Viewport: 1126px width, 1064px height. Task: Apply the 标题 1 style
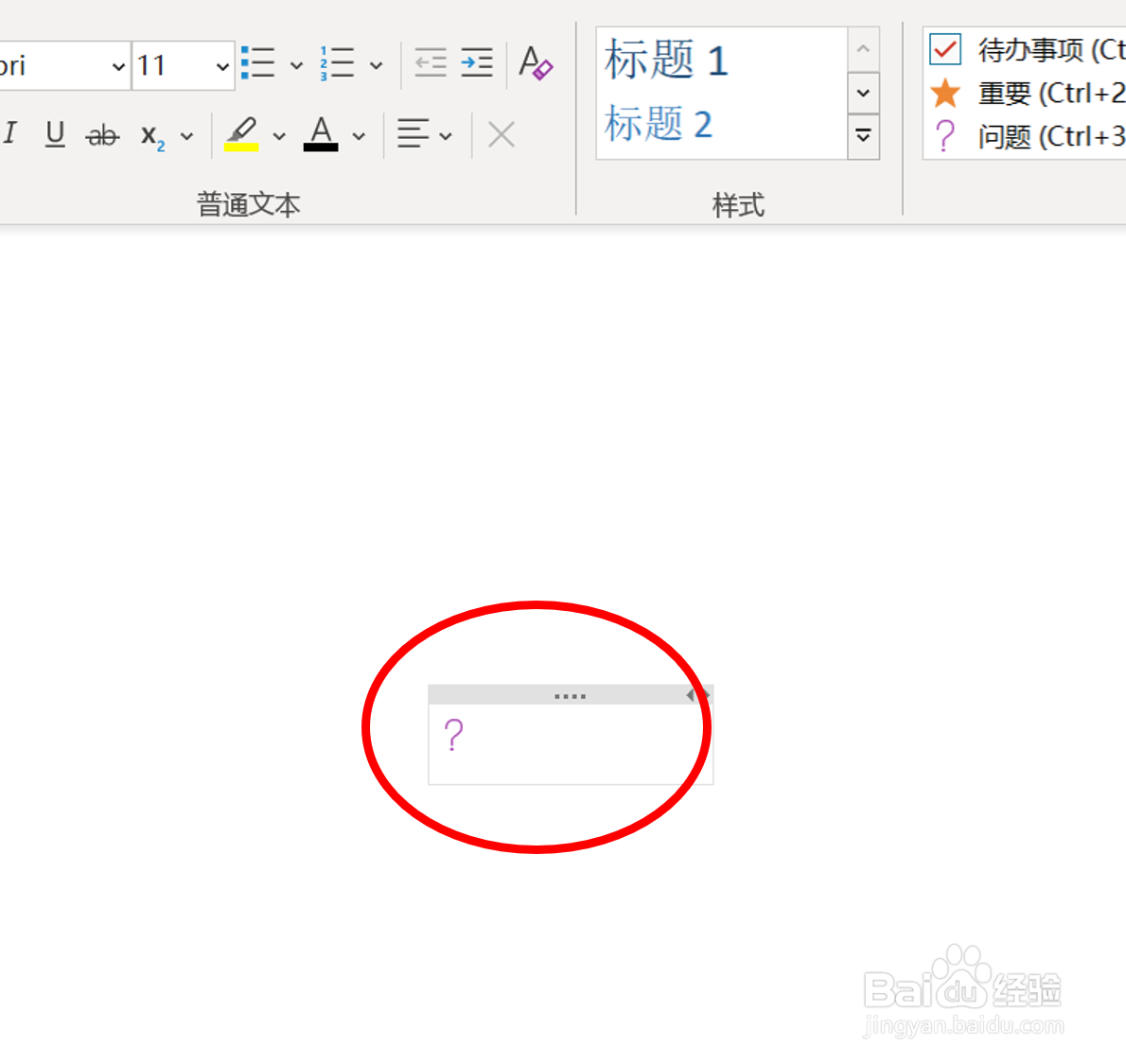(665, 60)
